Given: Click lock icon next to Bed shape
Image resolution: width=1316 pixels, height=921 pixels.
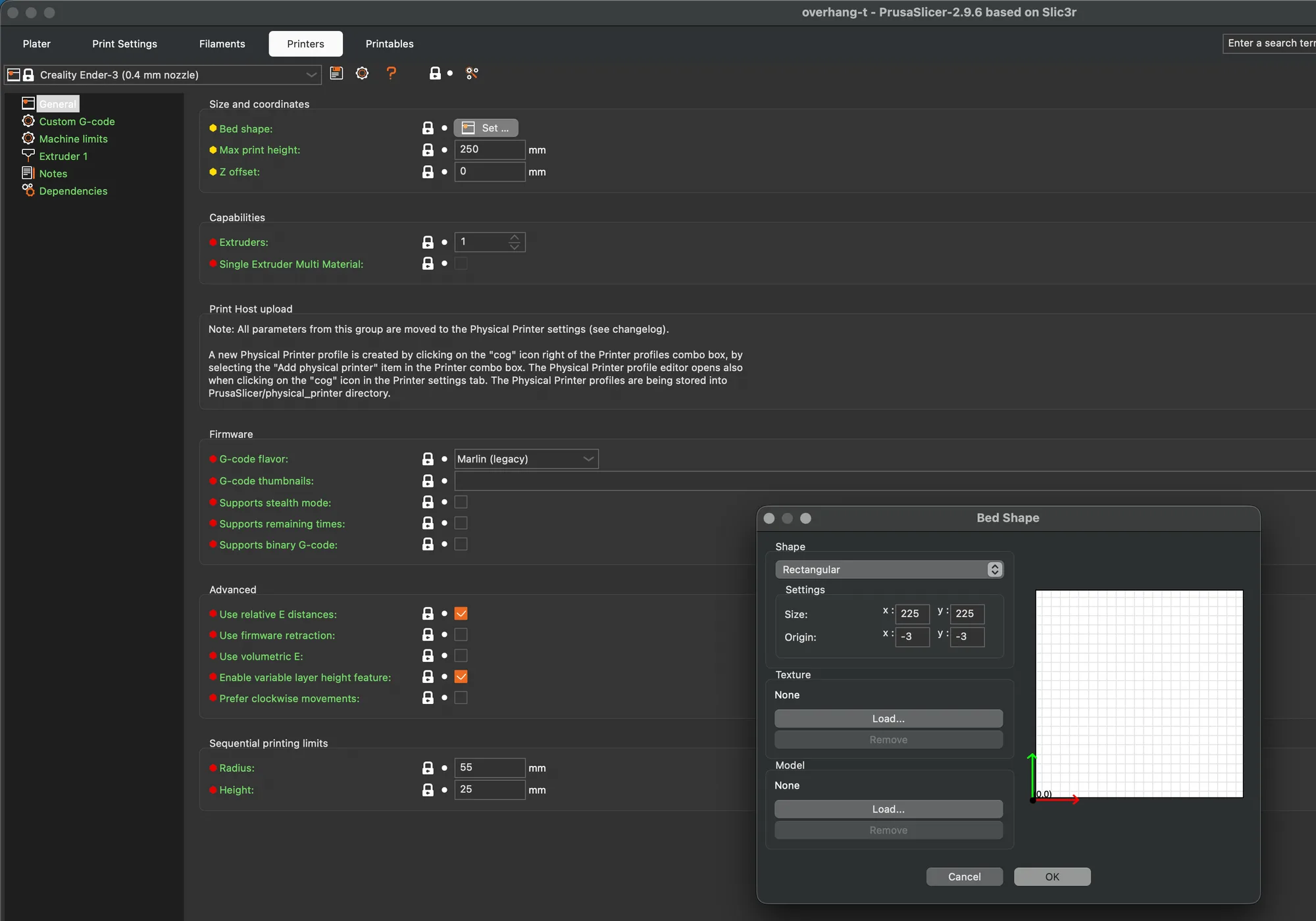Looking at the screenshot, I should [428, 128].
